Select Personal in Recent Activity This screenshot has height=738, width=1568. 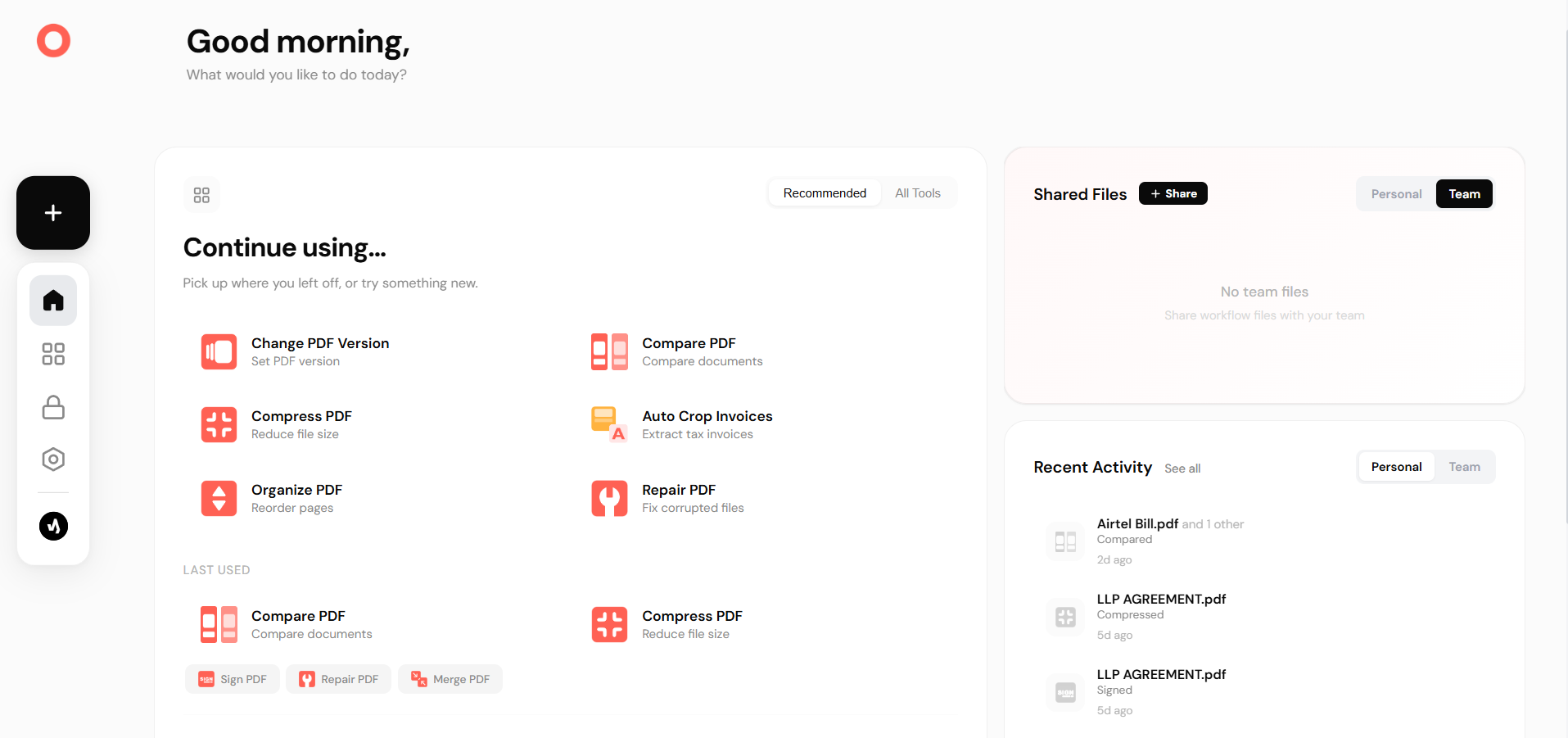[1396, 467]
